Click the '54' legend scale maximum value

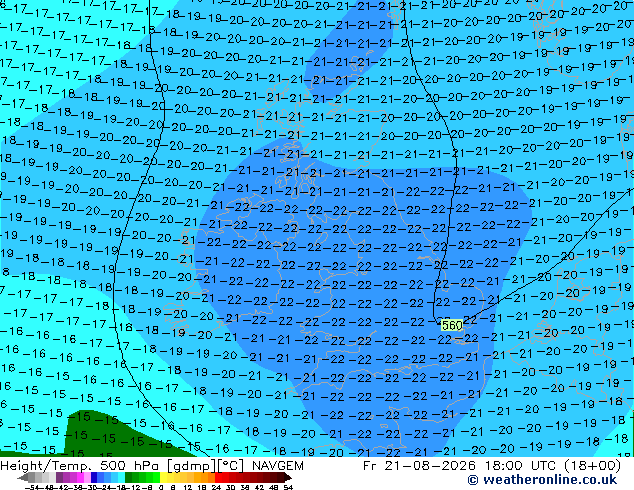[x=288, y=488]
